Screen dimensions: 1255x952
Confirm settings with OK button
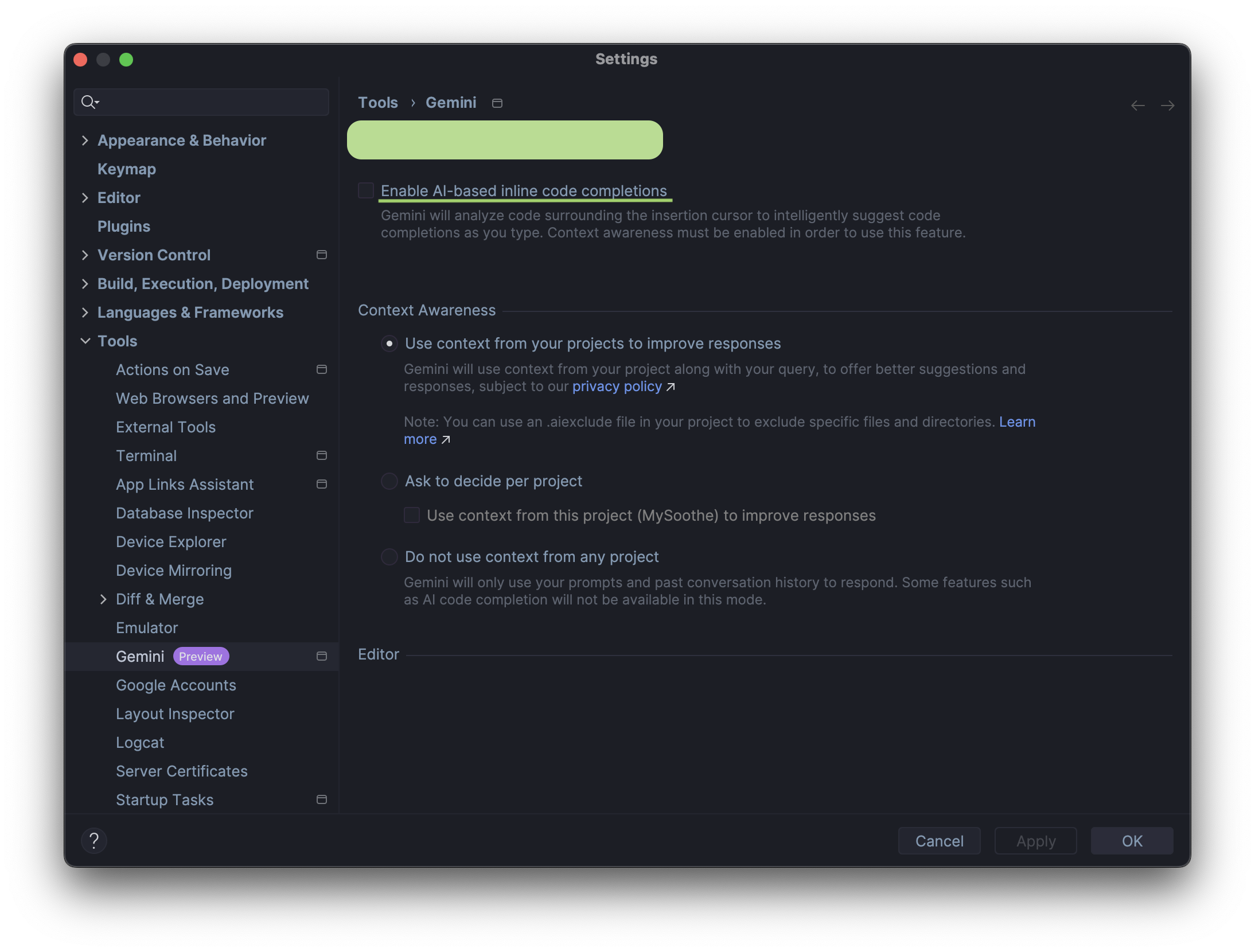click(x=1132, y=841)
